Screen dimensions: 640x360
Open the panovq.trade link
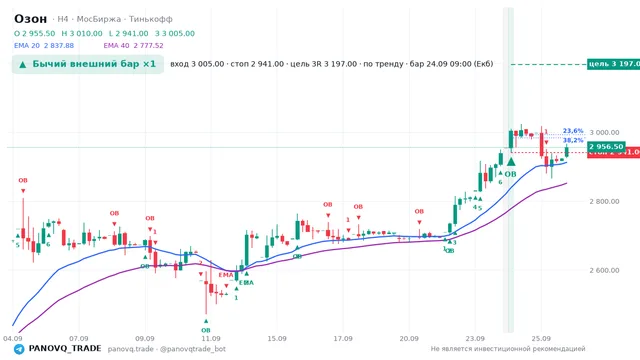[x=131, y=349]
